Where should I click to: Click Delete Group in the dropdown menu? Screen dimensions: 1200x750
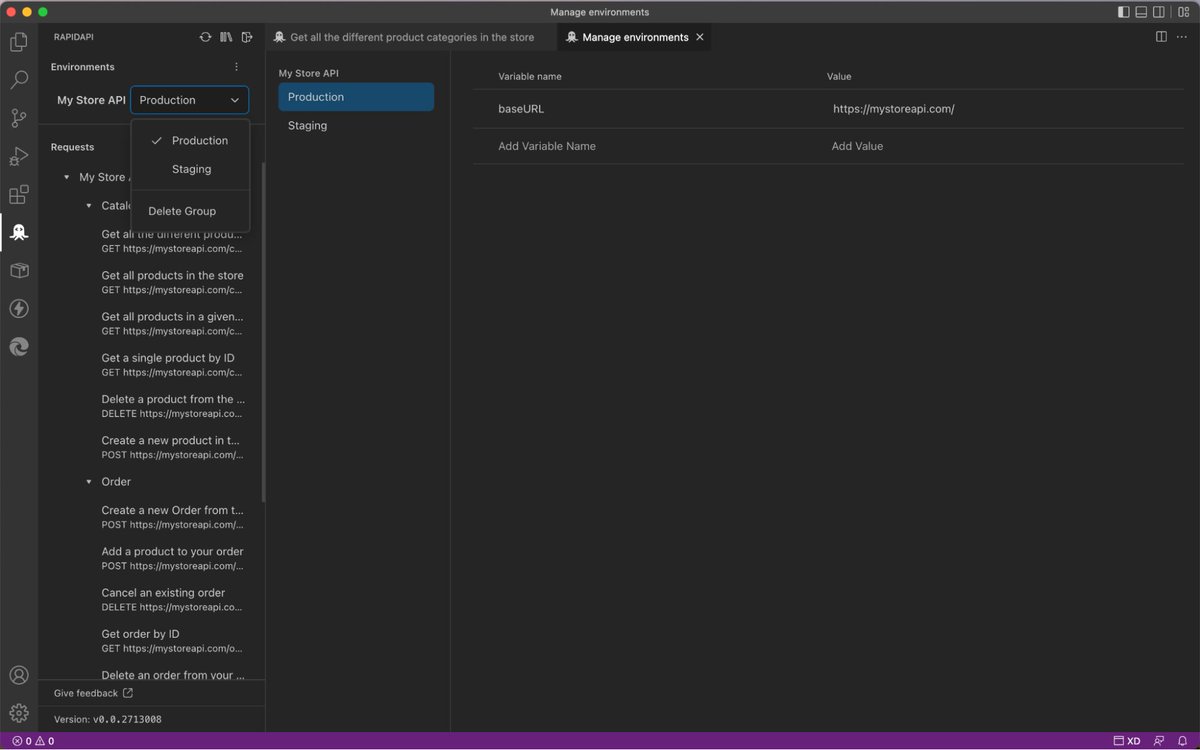pyautogui.click(x=181, y=211)
